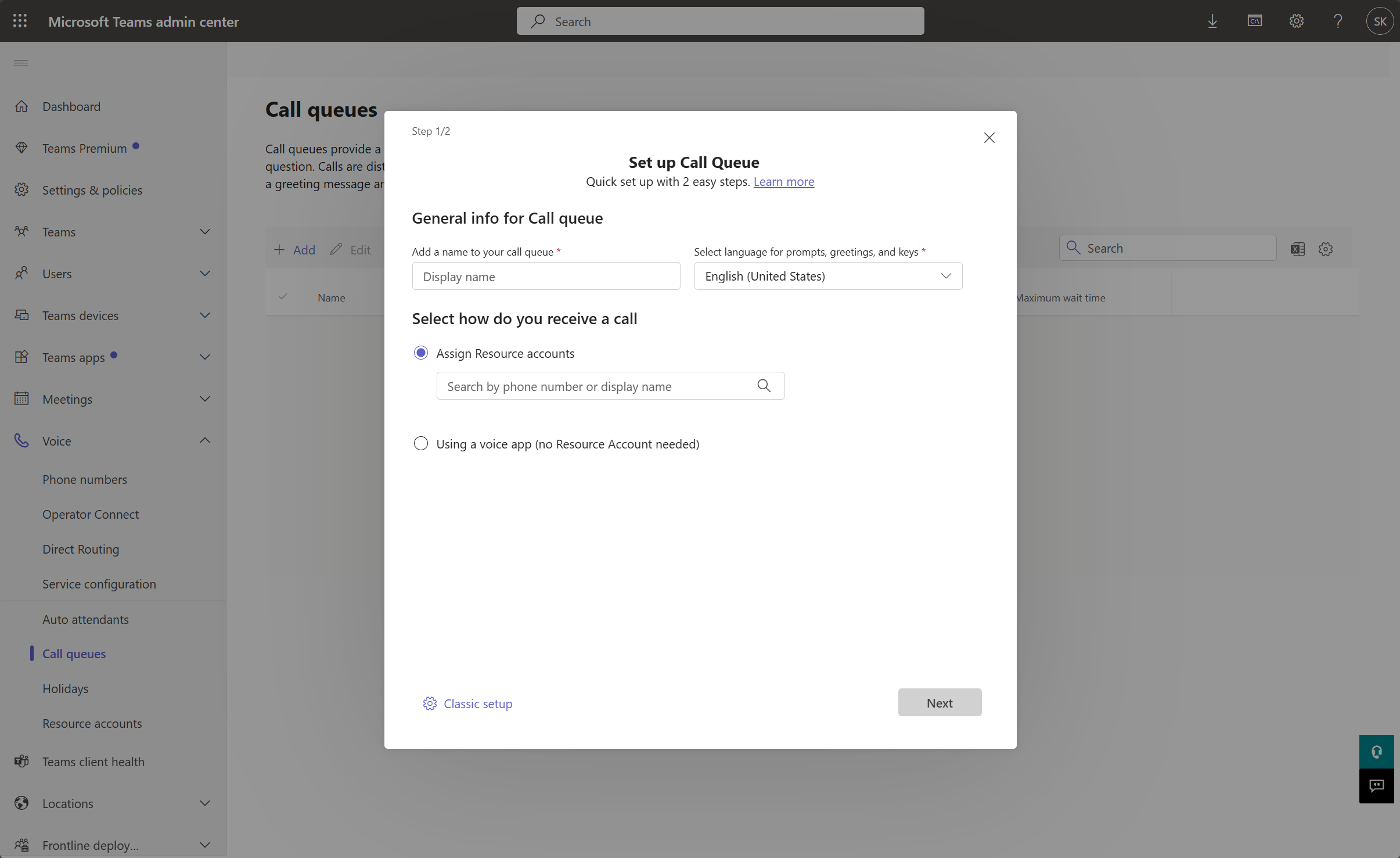Expand the Meetings chevron
The height and width of the screenshot is (858, 1400).
click(x=205, y=399)
